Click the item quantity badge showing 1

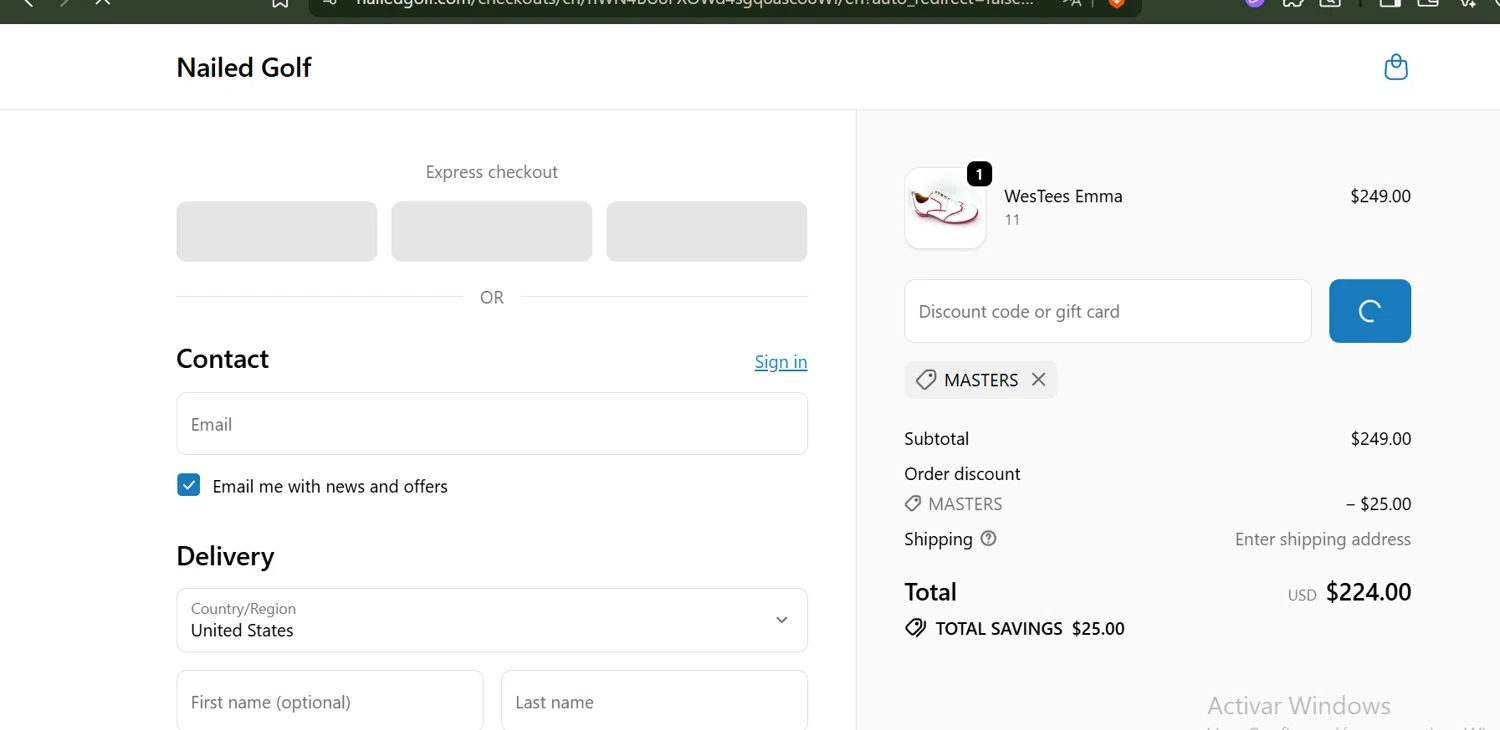tap(979, 174)
